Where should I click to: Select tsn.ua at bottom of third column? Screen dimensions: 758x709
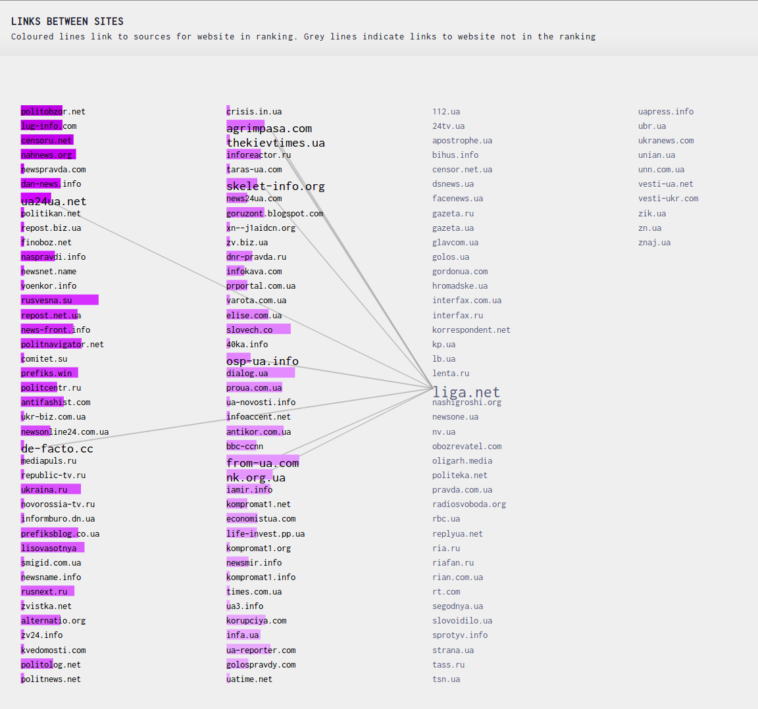[446, 679]
